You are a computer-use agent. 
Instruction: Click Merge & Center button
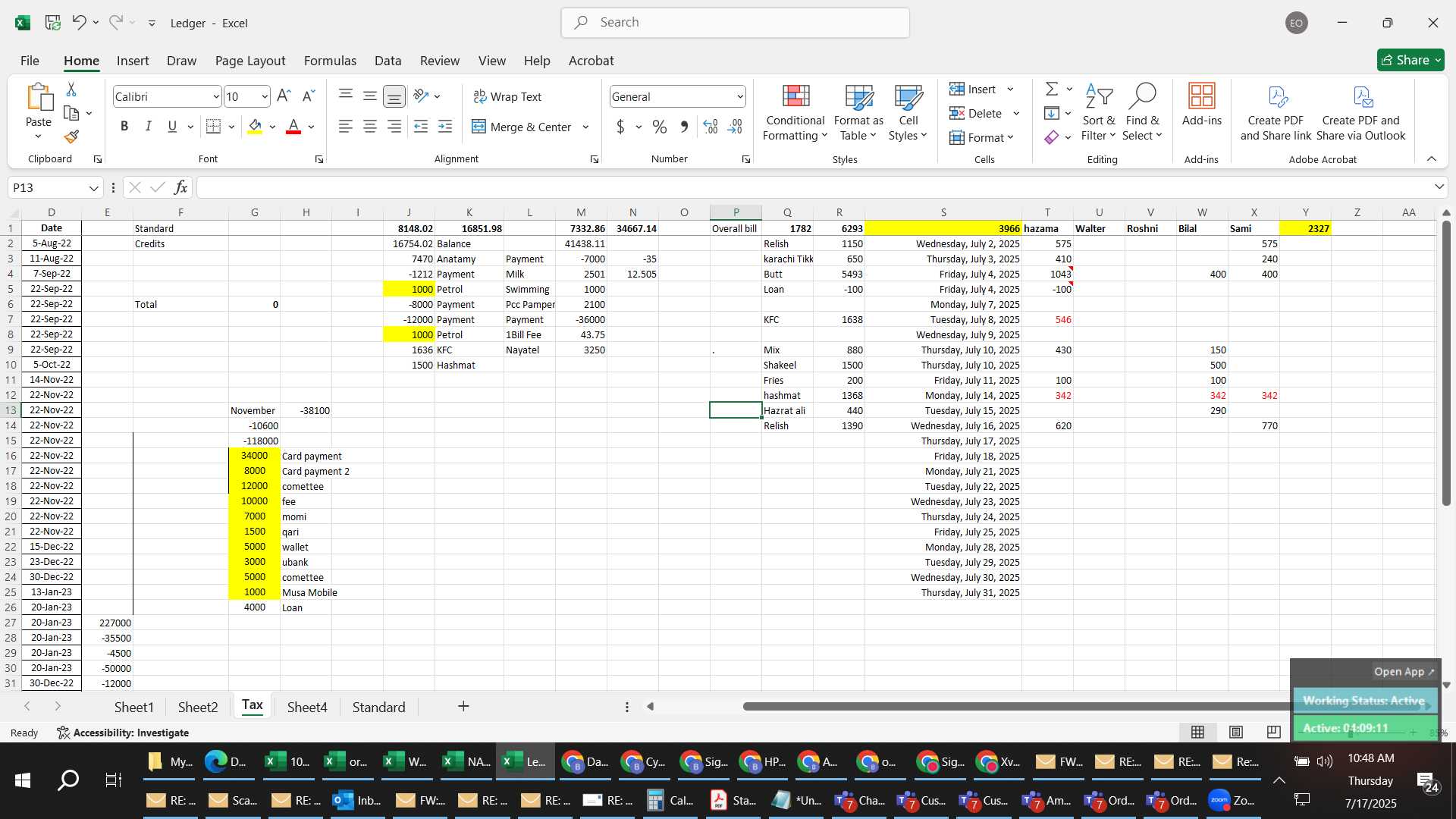click(x=522, y=127)
